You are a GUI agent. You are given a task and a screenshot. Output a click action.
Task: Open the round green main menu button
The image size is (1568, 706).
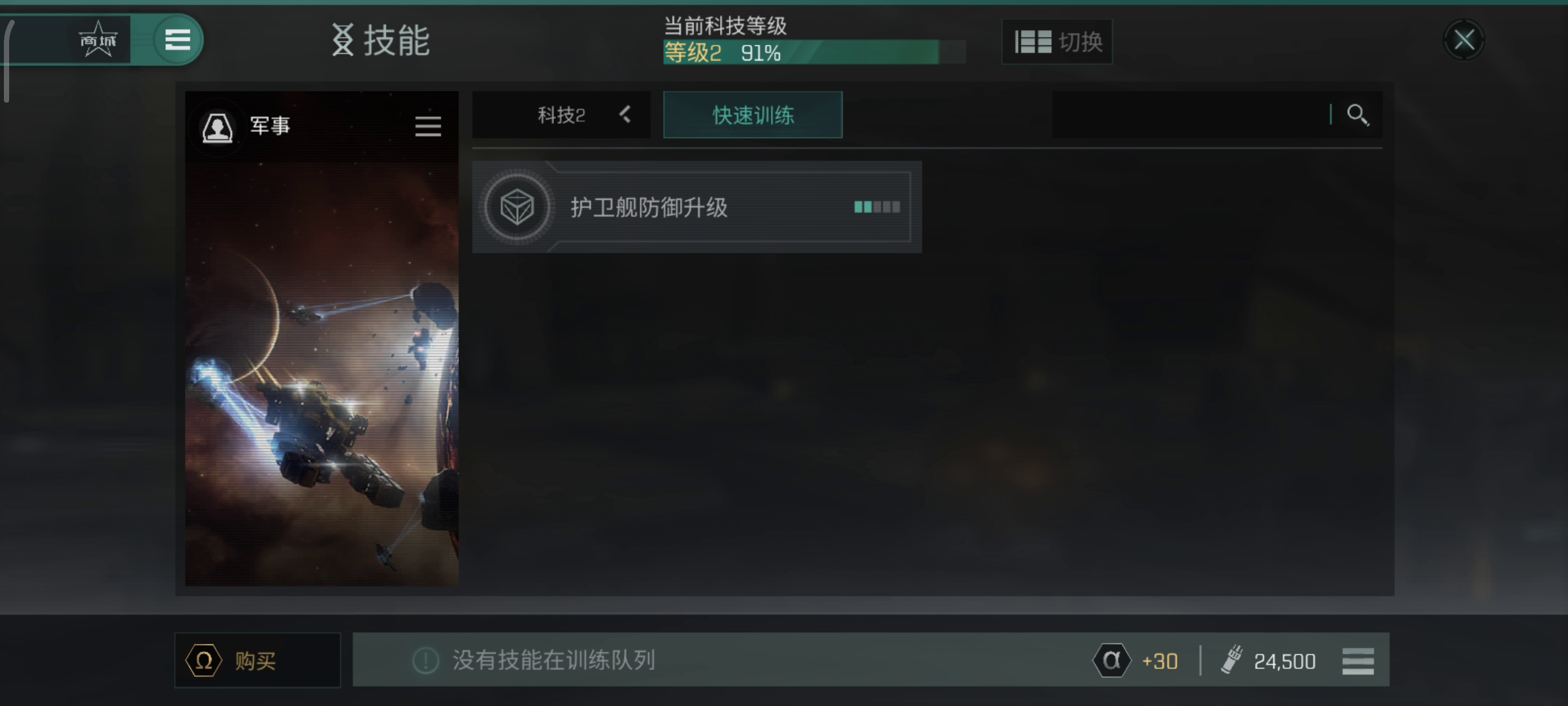pos(178,40)
